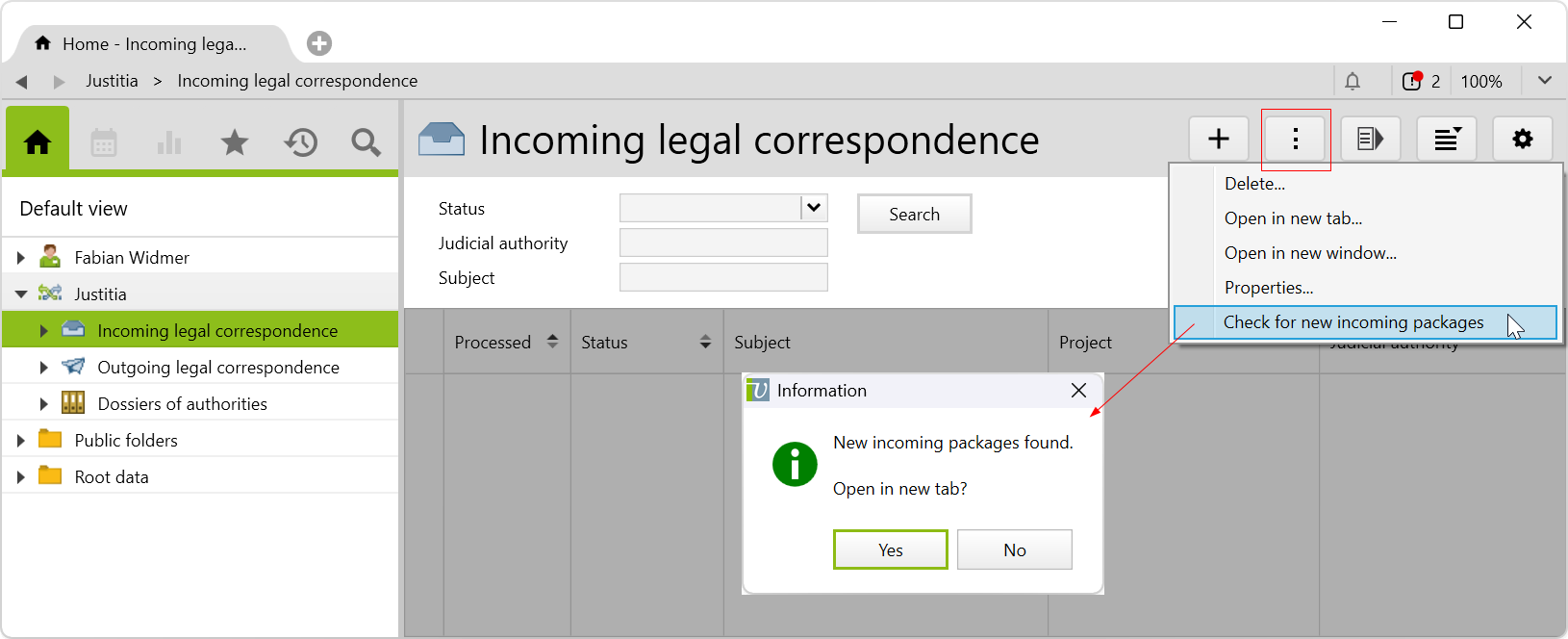1568x639 pixels.
Task: Click the magnifier search icon in sidebar
Action: click(x=366, y=143)
